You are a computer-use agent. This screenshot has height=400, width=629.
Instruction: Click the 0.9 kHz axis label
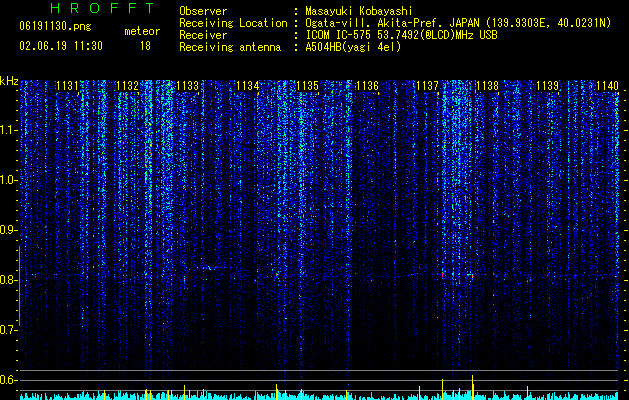tap(8, 230)
